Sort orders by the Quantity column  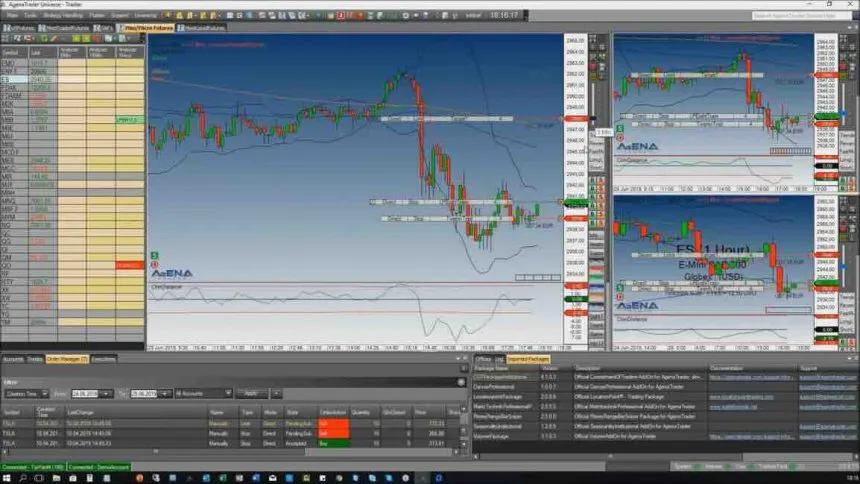365,412
